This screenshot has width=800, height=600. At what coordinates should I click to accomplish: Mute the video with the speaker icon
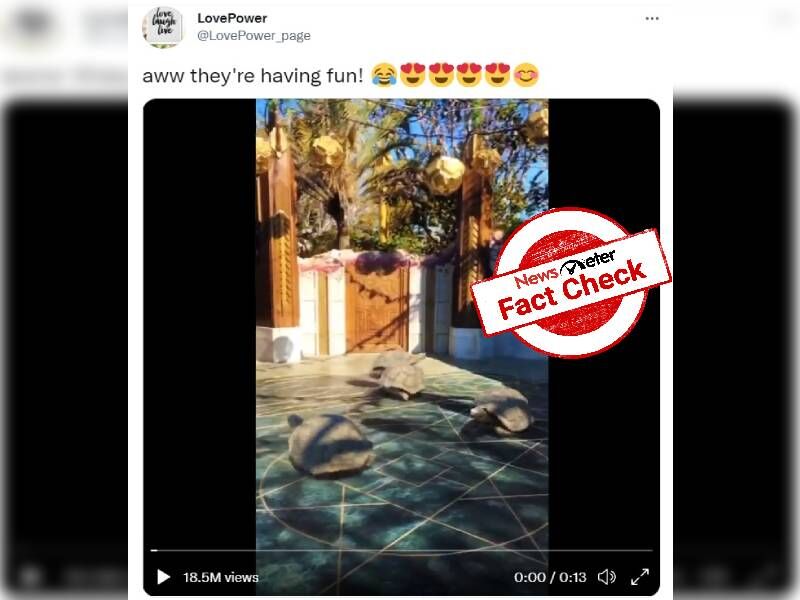tap(607, 577)
